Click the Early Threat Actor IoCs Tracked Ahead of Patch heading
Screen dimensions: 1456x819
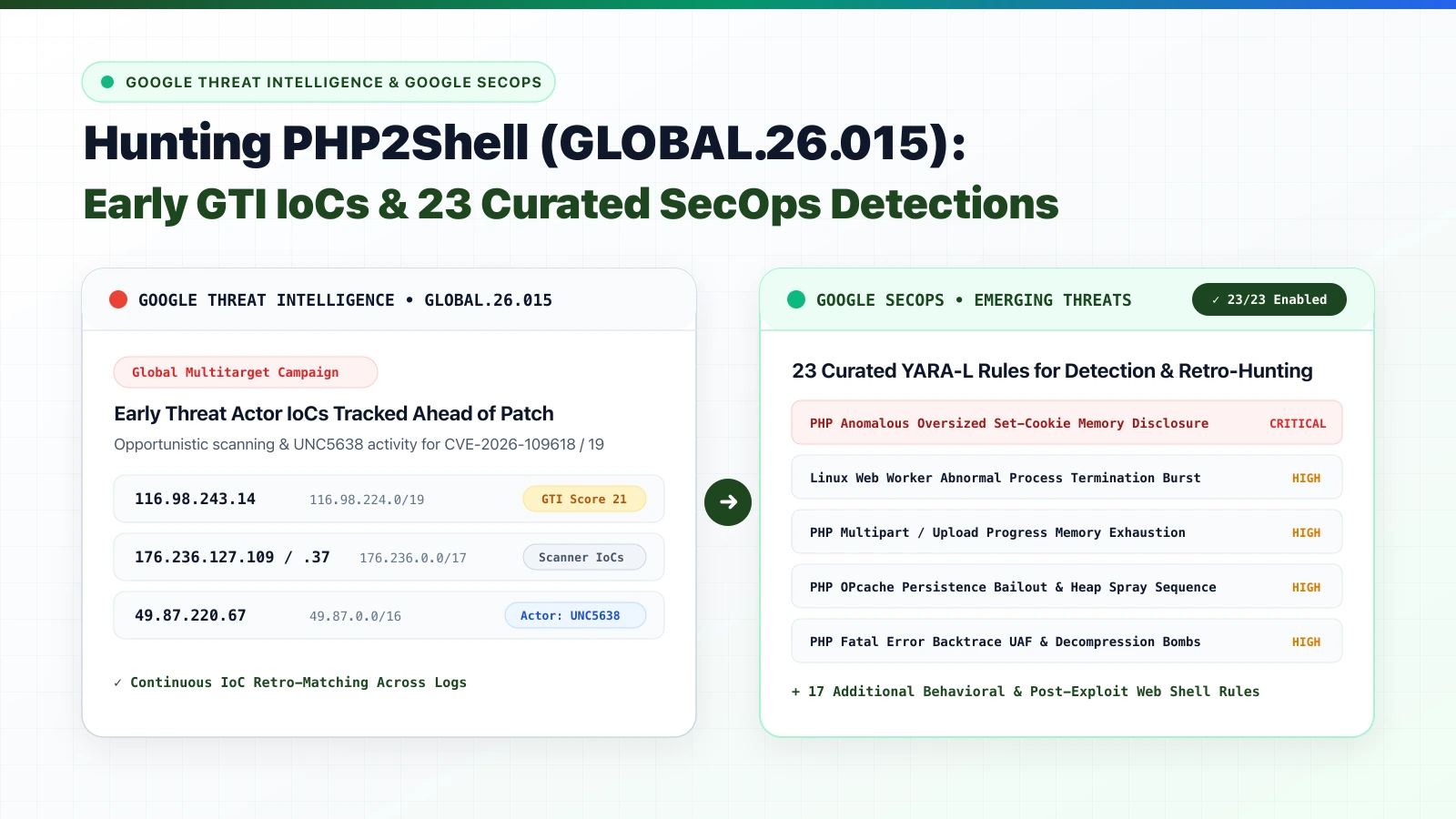click(x=334, y=414)
